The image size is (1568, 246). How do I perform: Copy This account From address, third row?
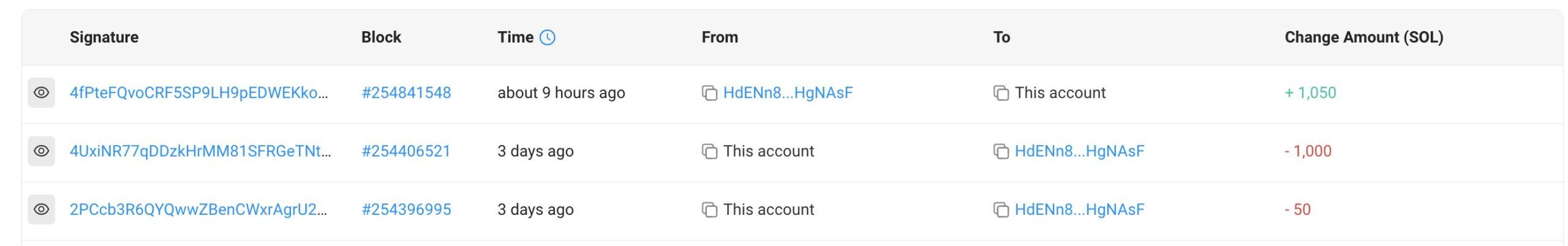tap(709, 210)
